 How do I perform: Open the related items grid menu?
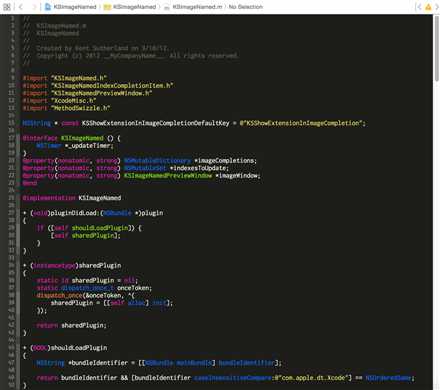point(7,7)
